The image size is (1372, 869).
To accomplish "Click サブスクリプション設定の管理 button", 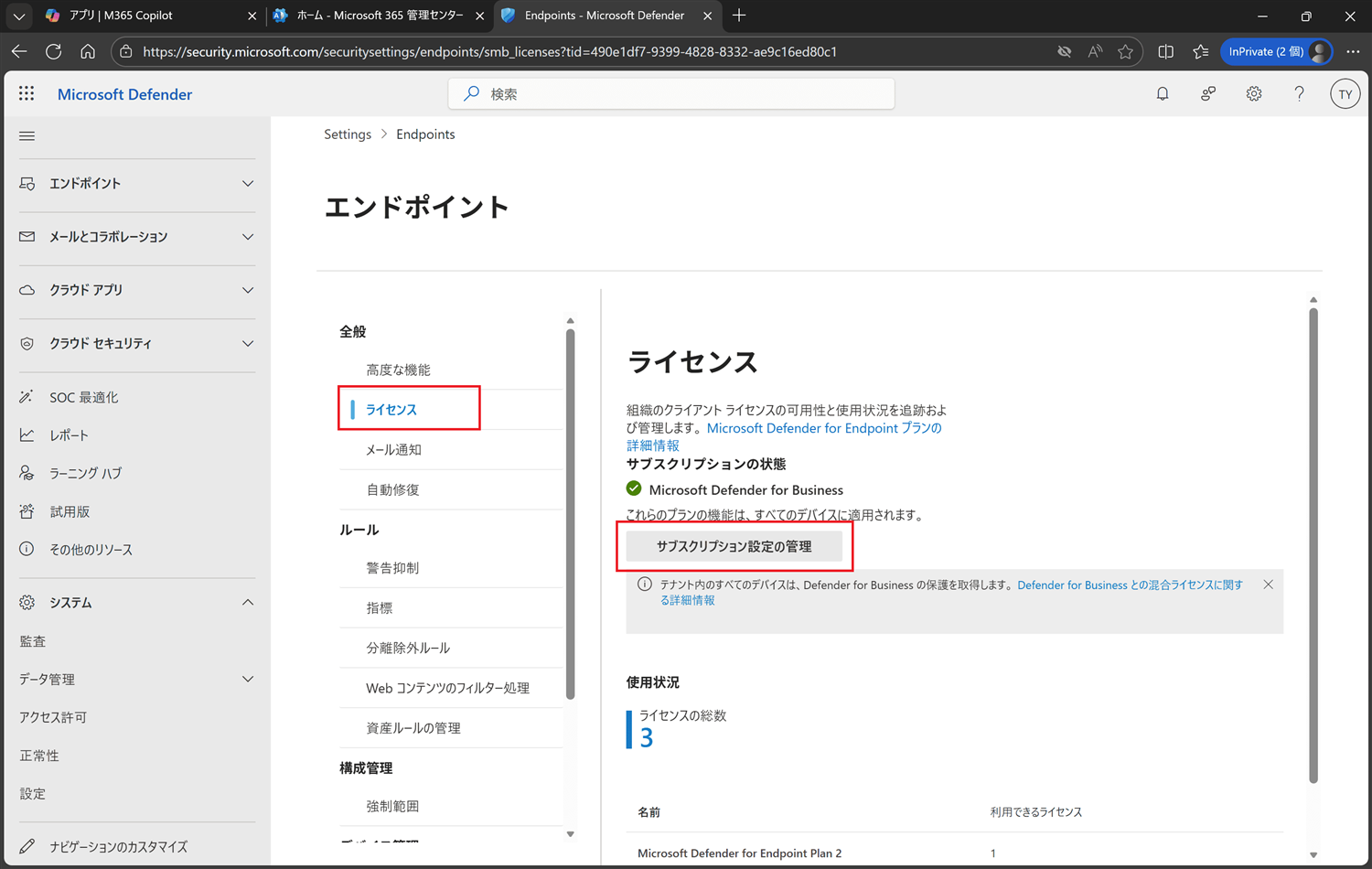I will coord(734,546).
